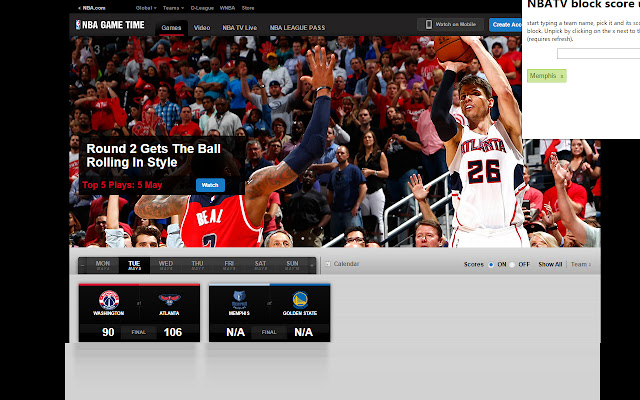Select the WED day tab
Viewport: 640px width, 400px height.
click(166, 265)
